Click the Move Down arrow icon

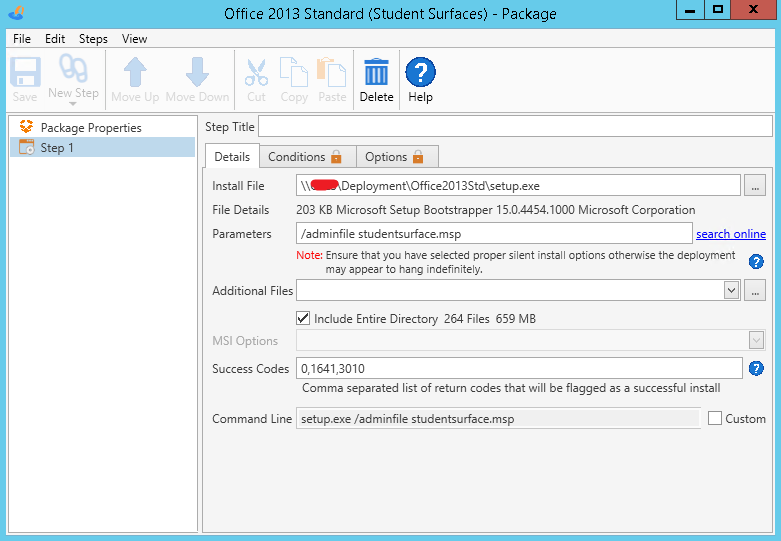pos(197,73)
